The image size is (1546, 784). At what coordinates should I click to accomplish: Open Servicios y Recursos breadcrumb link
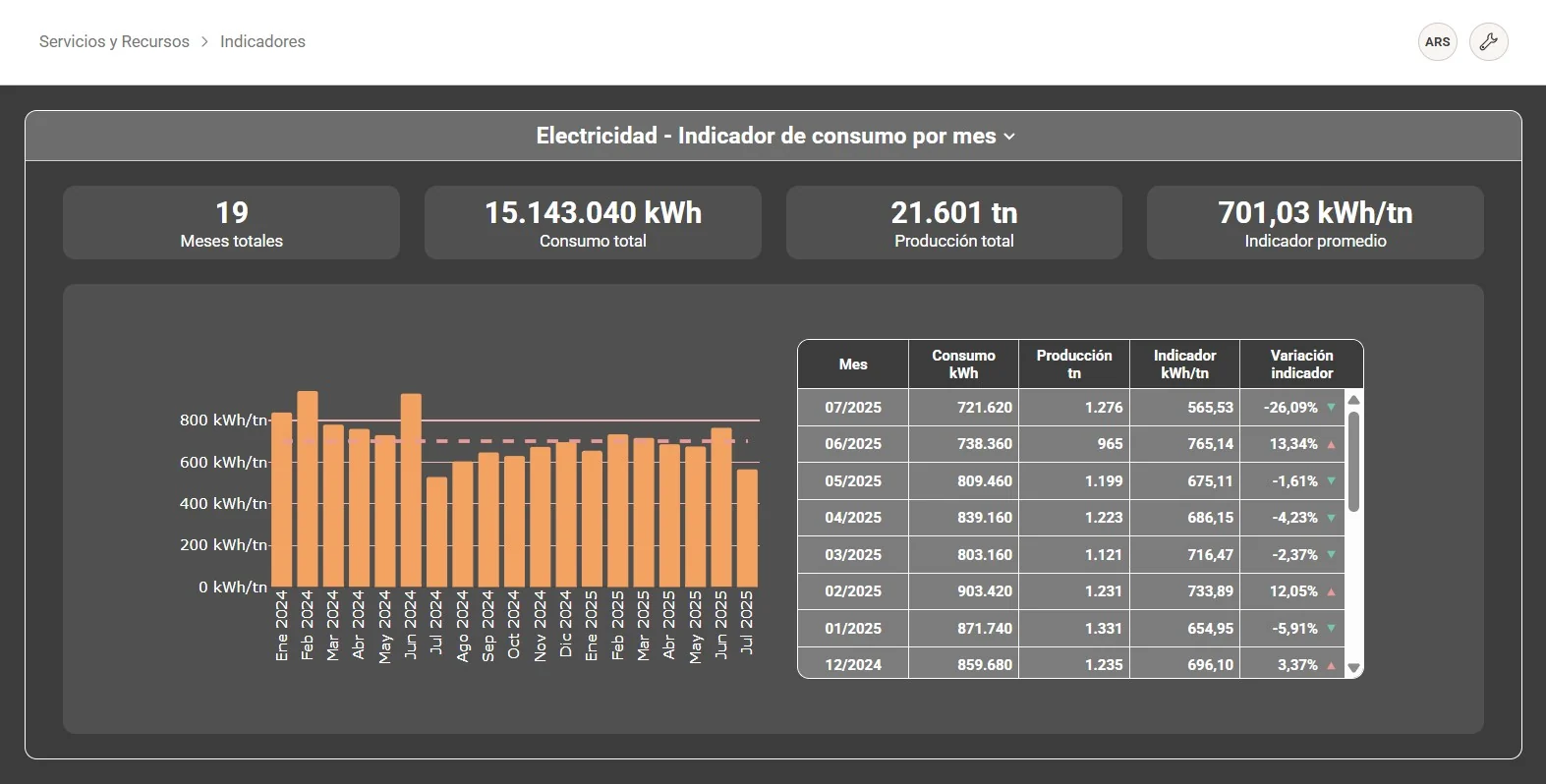point(114,41)
